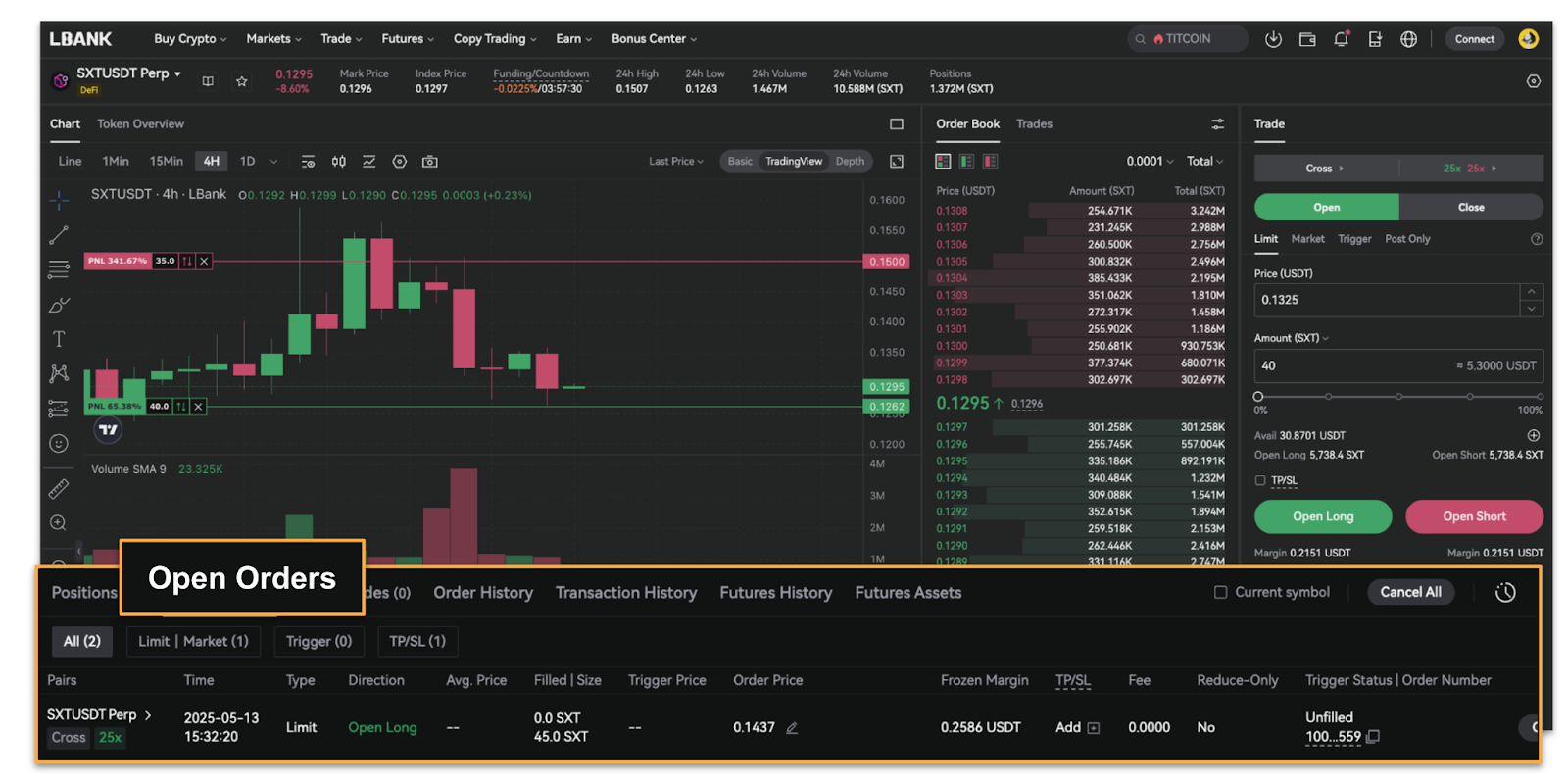Click the TITCOIN search box

coord(1187,39)
